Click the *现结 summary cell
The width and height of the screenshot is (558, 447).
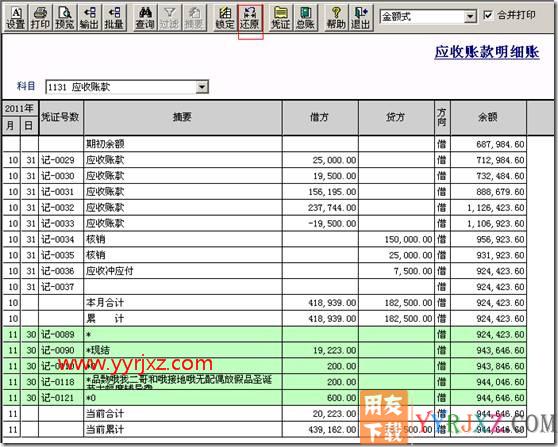coord(183,350)
